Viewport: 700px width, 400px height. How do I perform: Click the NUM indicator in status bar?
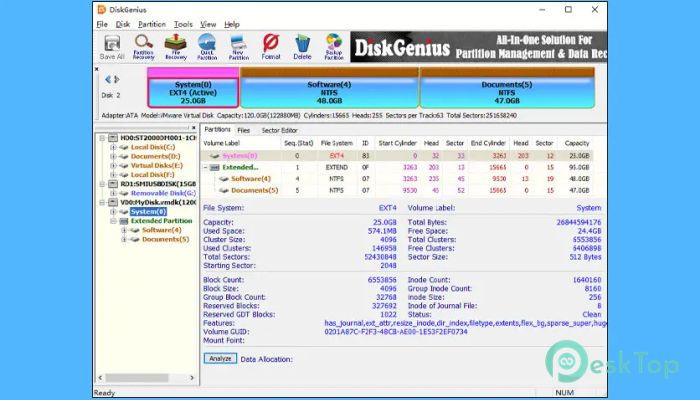coord(564,392)
